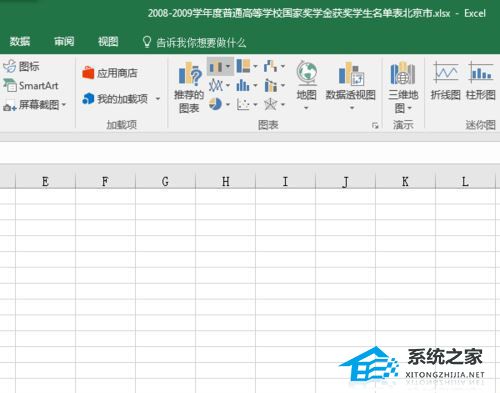The image size is (500, 393).
Task: Expand the My Add-ins dropdown arrow
Action: tap(158, 99)
